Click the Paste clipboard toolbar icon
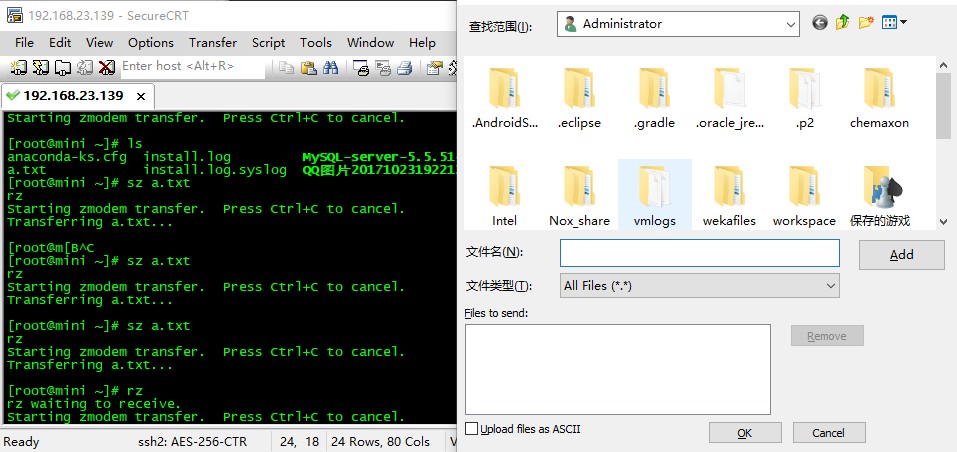 tap(309, 68)
